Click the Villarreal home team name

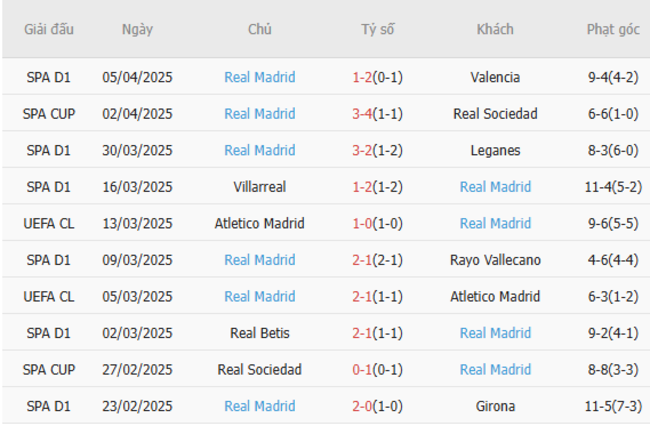[x=259, y=187]
